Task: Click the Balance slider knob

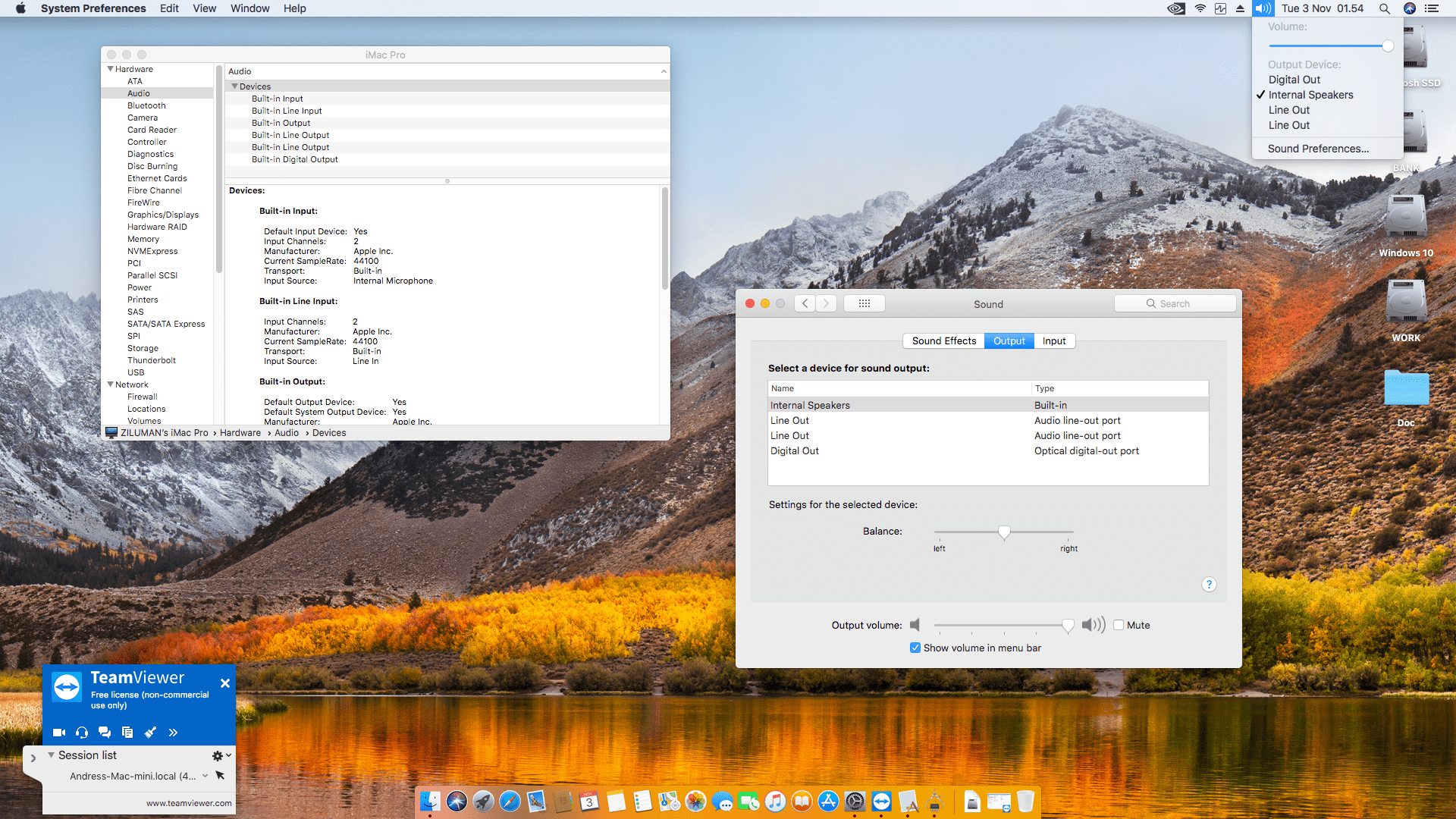Action: click(1004, 532)
